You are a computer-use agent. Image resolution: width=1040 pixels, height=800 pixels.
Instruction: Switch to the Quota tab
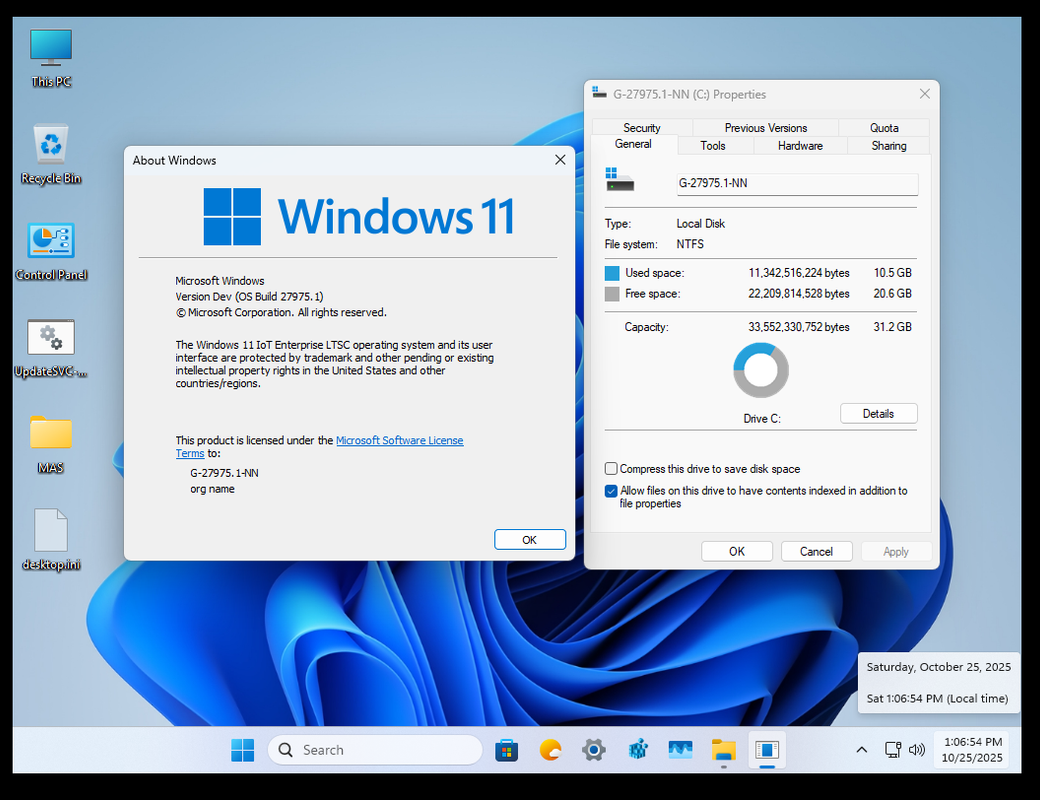pos(884,127)
